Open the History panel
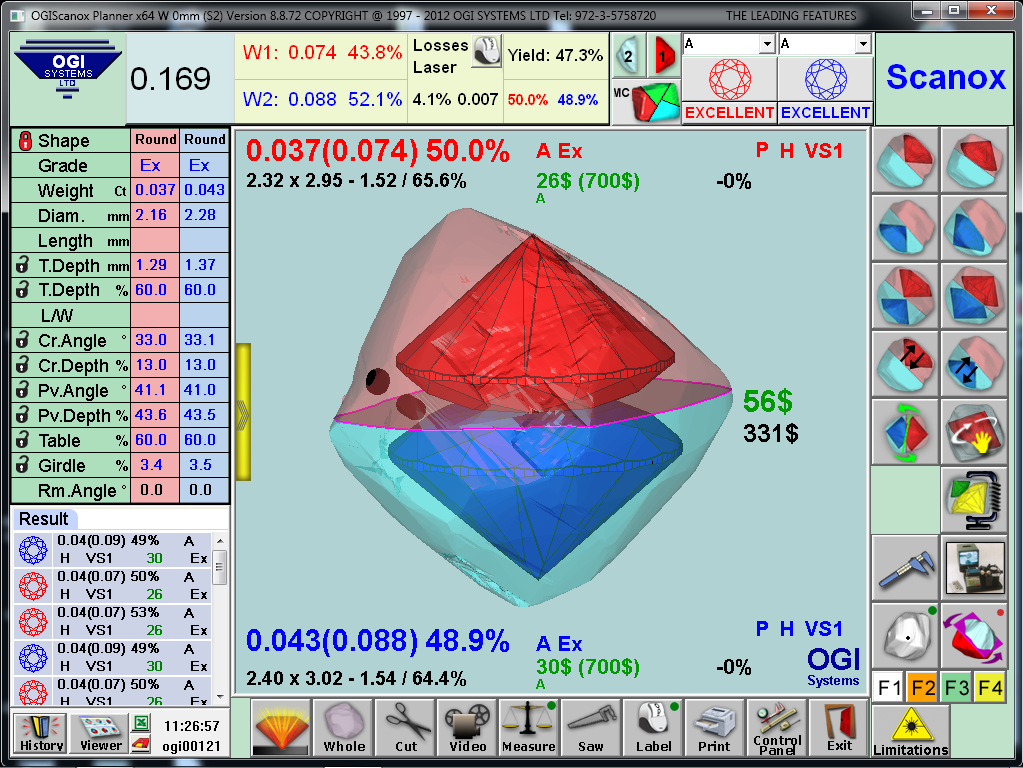The width and height of the screenshot is (1023, 768). pos(40,733)
